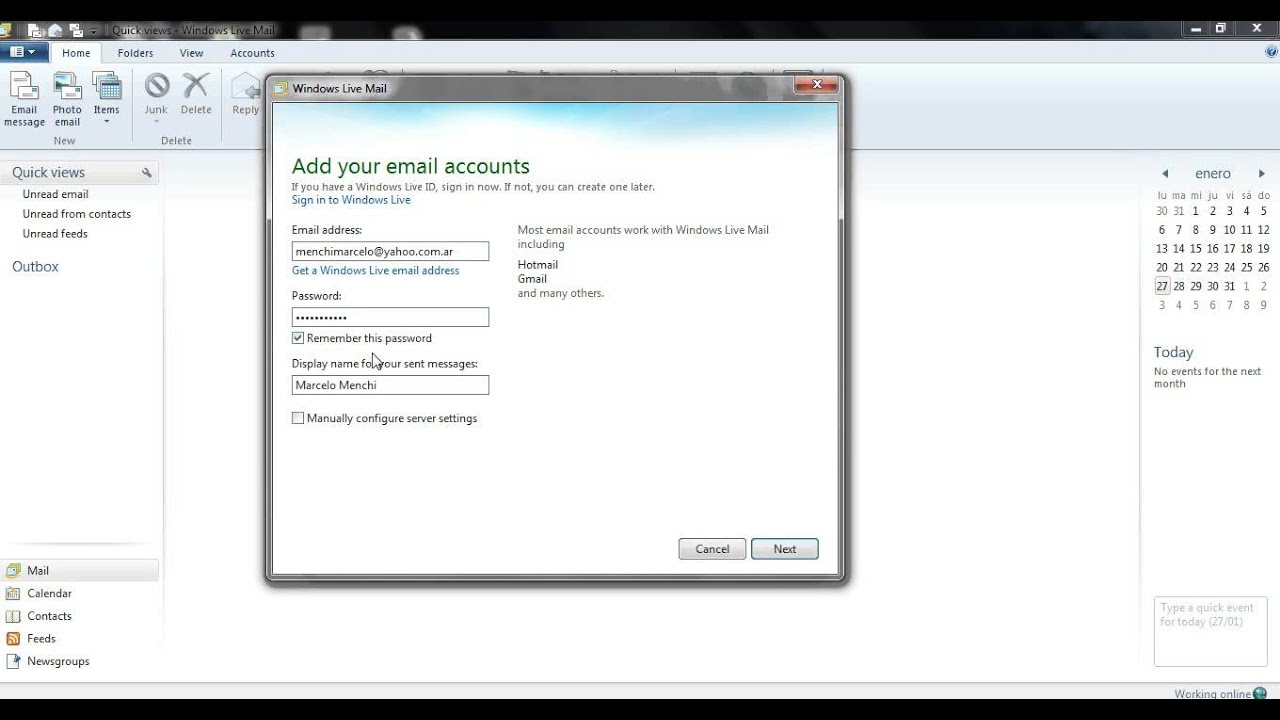Click the help question mark icon
The image size is (1280, 720).
pos(1271,52)
